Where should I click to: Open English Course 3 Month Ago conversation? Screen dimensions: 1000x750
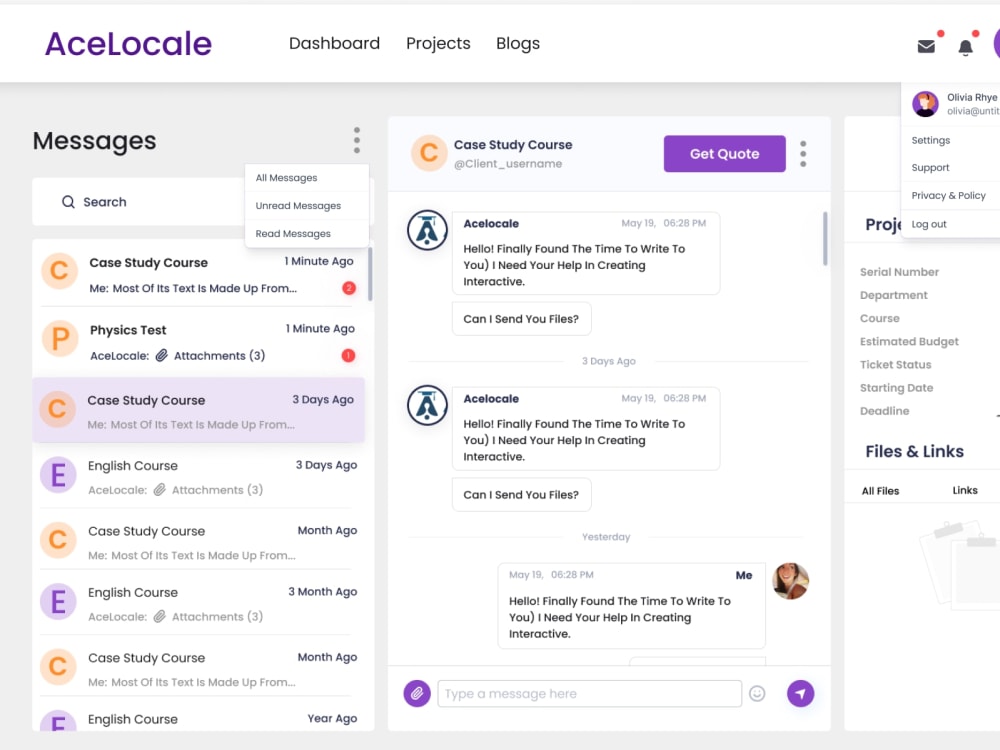(199, 603)
